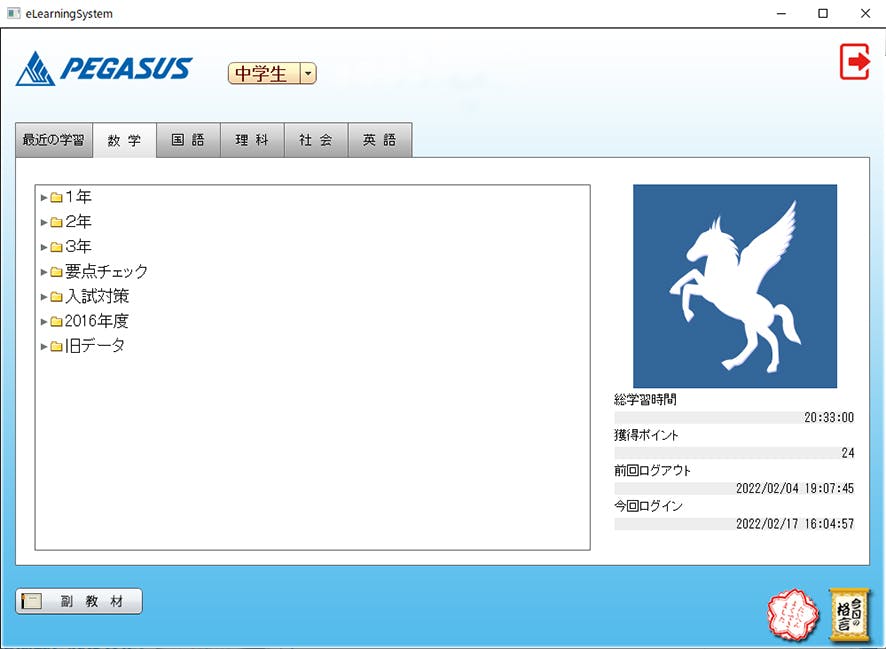This screenshot has height=649, width=886.
Task: Switch to the 英語 tab
Action: (x=380, y=141)
